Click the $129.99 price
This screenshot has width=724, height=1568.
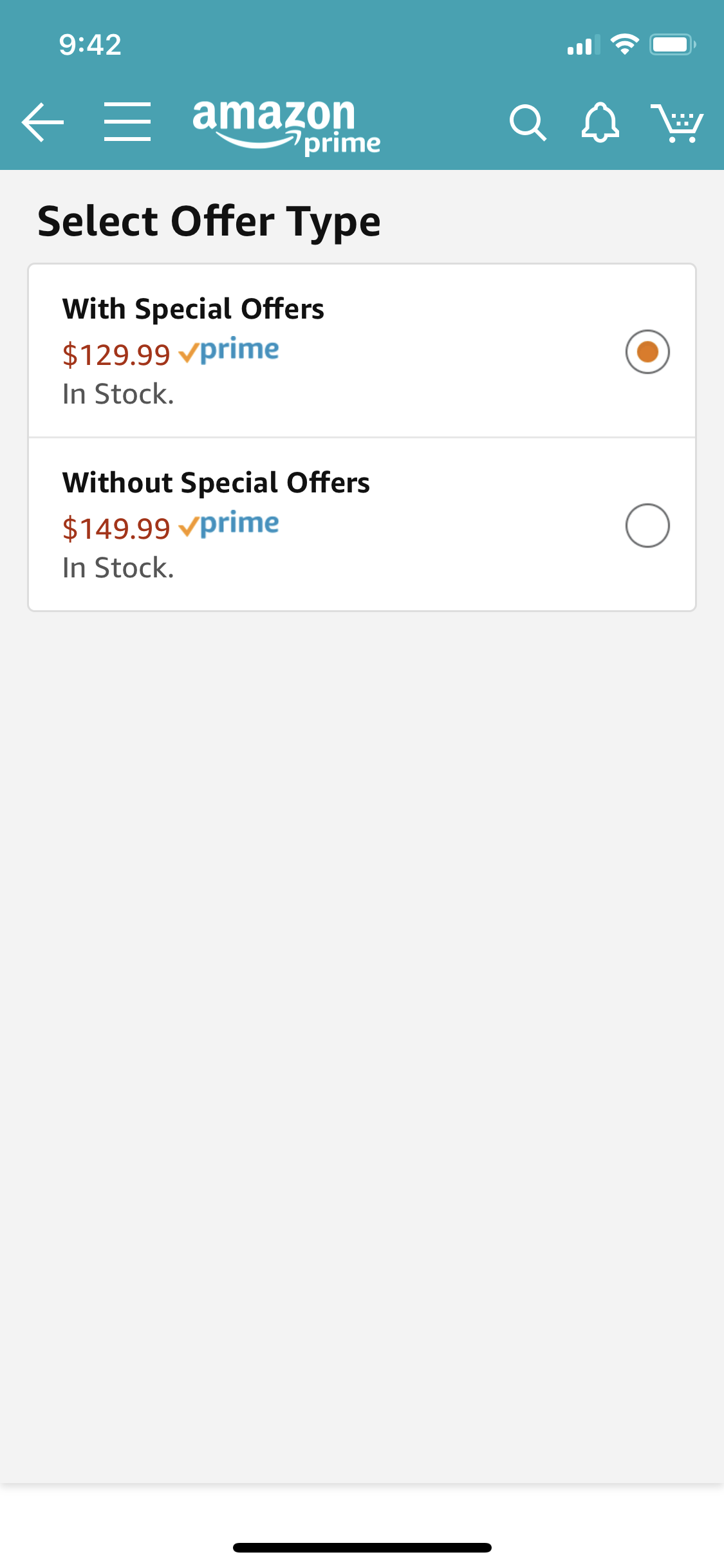tap(116, 355)
